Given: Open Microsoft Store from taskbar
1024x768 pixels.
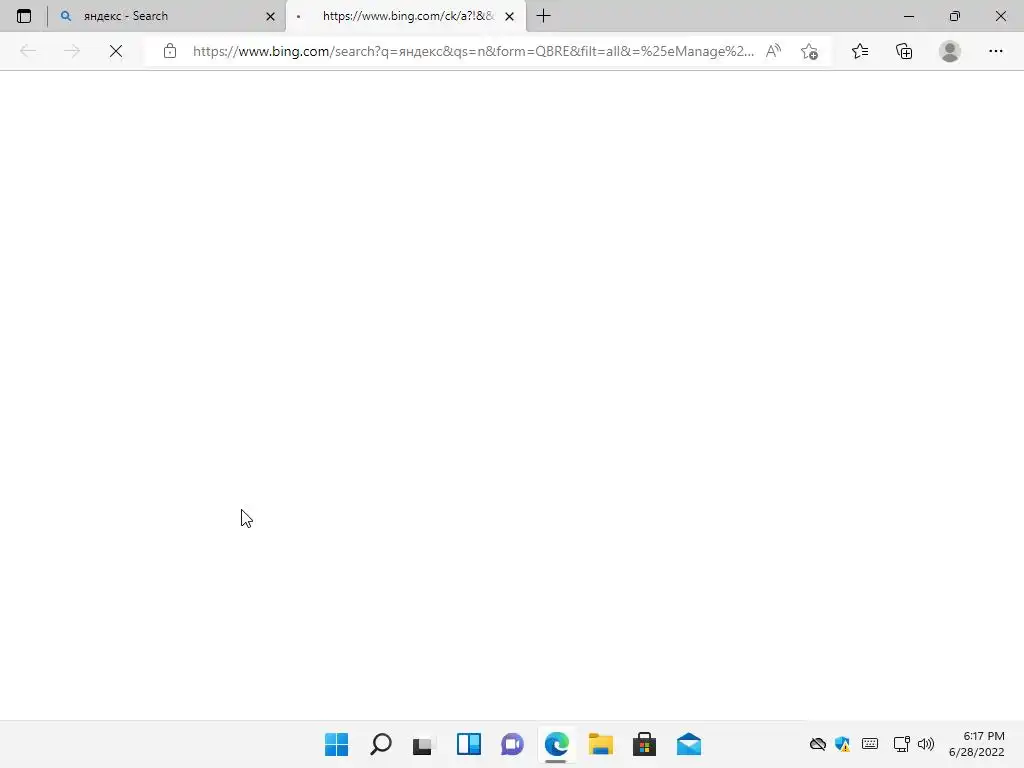Looking at the screenshot, I should [x=644, y=744].
